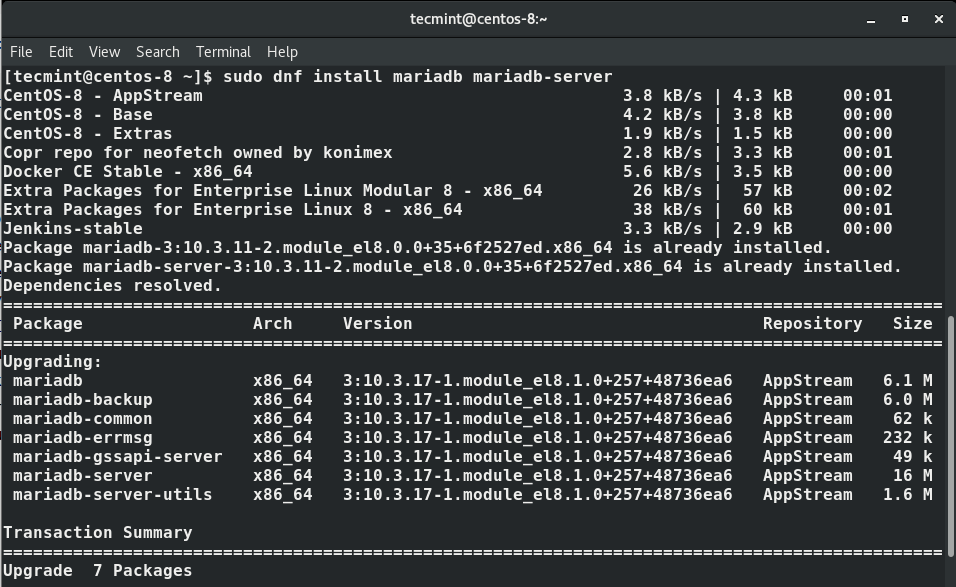This screenshot has height=587, width=956.
Task: Open the Search menu
Action: tap(158, 52)
